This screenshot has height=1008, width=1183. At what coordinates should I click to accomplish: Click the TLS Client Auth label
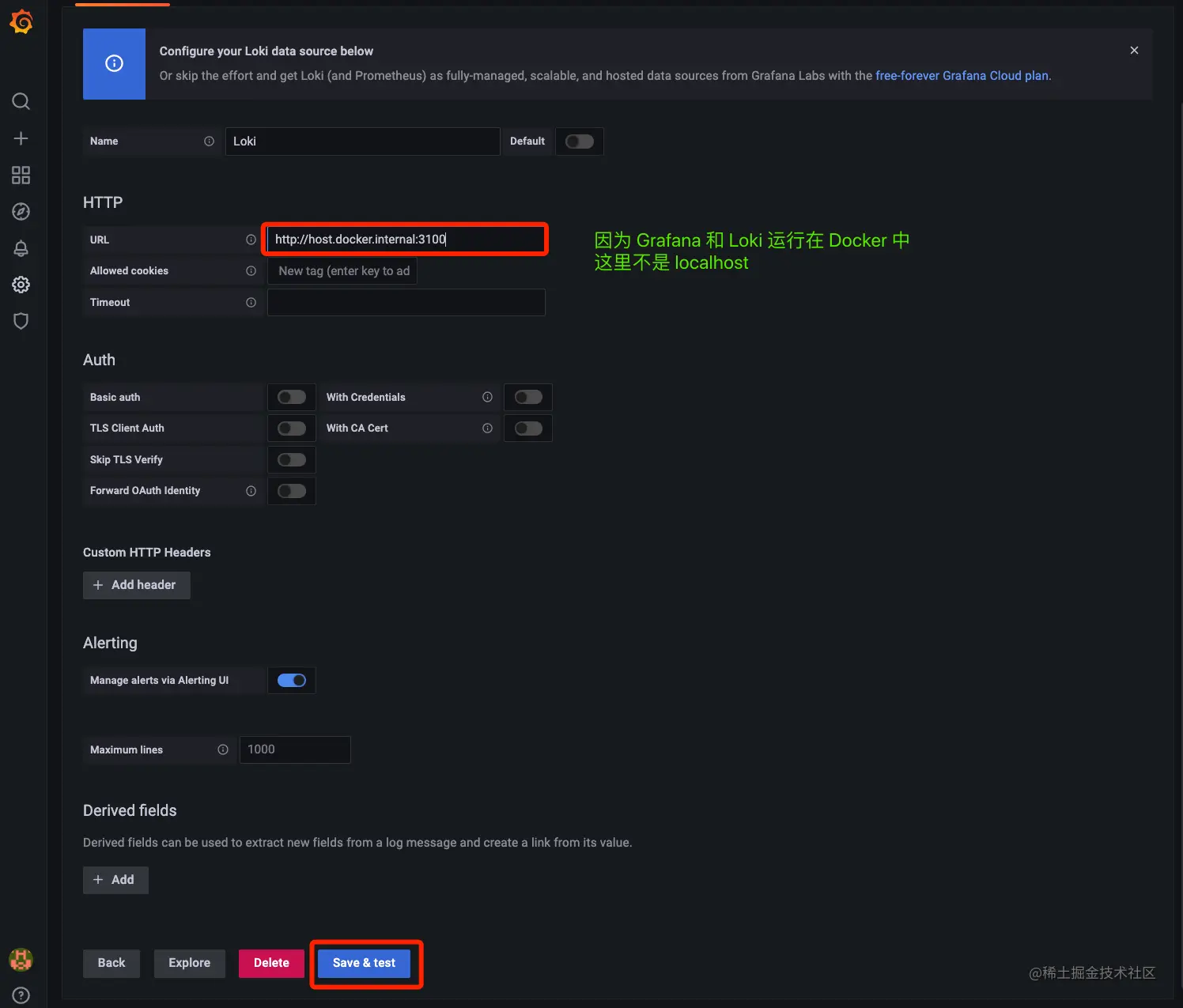(127, 428)
